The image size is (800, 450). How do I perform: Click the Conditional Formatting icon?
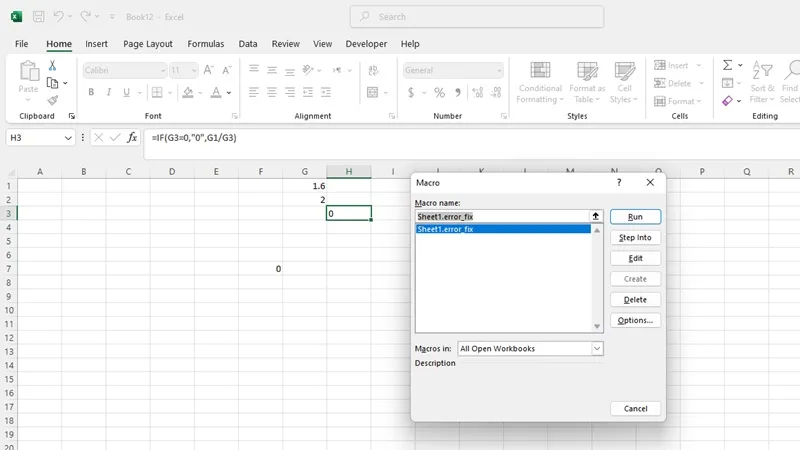coord(540,83)
